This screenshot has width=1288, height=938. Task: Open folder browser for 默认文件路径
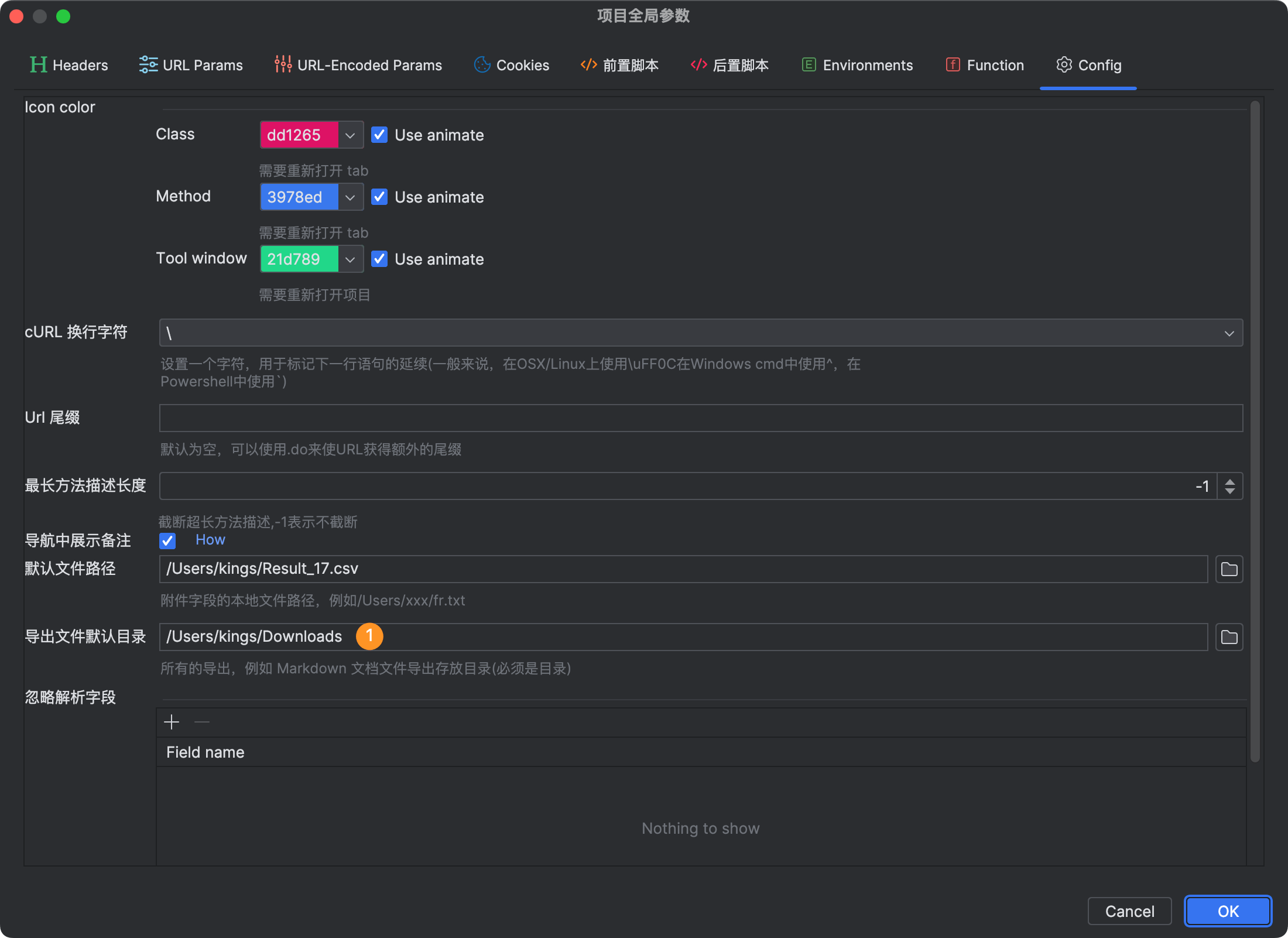pos(1229,569)
